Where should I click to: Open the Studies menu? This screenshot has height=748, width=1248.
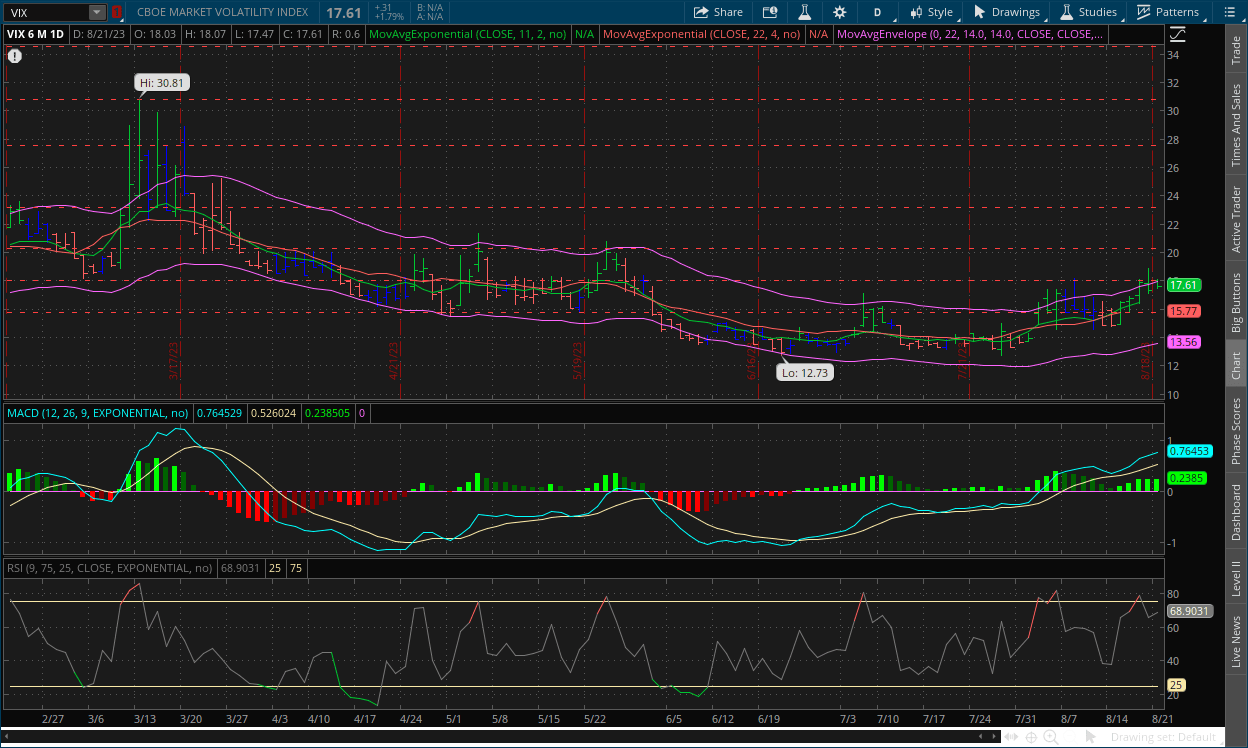(1088, 12)
